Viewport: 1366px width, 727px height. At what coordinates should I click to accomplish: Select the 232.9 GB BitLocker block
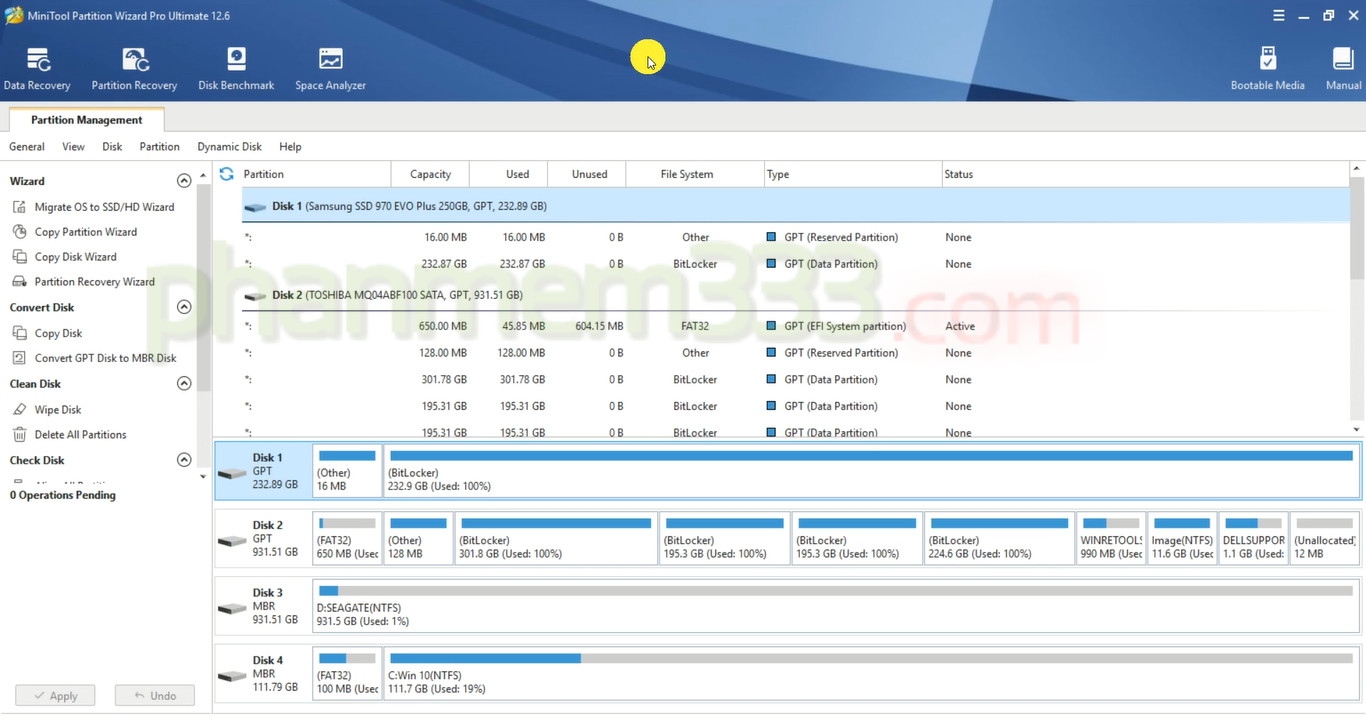click(x=871, y=471)
